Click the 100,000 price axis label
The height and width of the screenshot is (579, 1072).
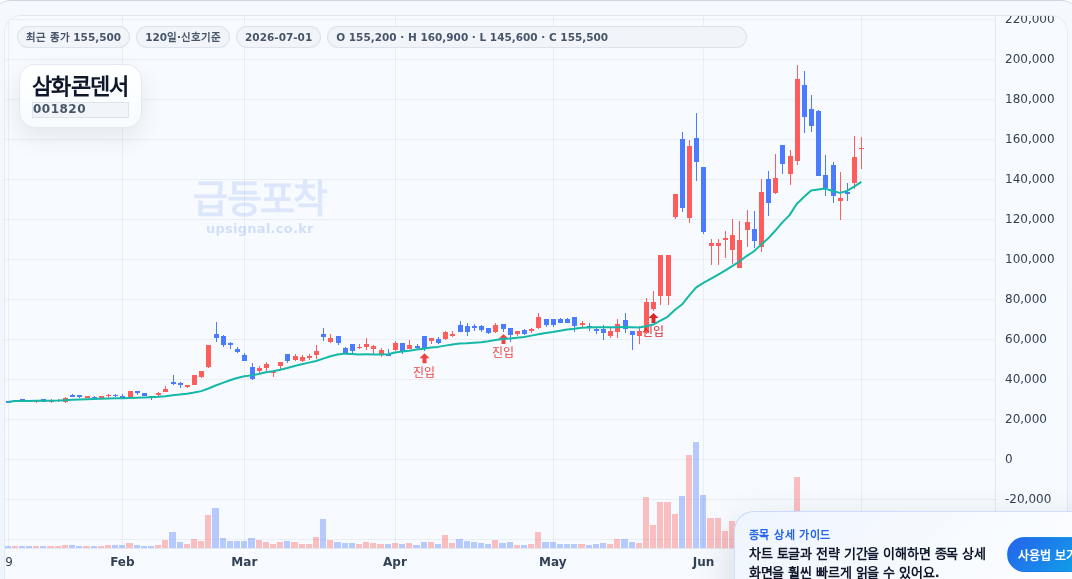1030,258
